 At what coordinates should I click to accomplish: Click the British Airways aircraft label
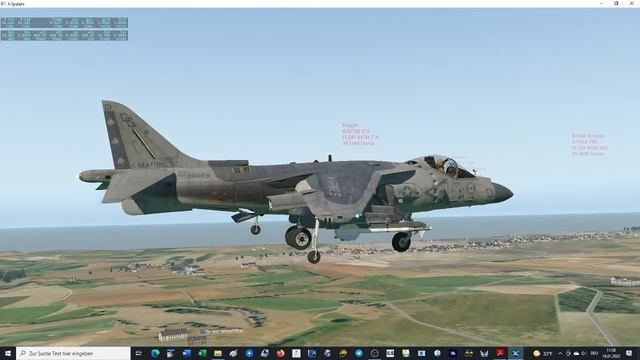(590, 145)
